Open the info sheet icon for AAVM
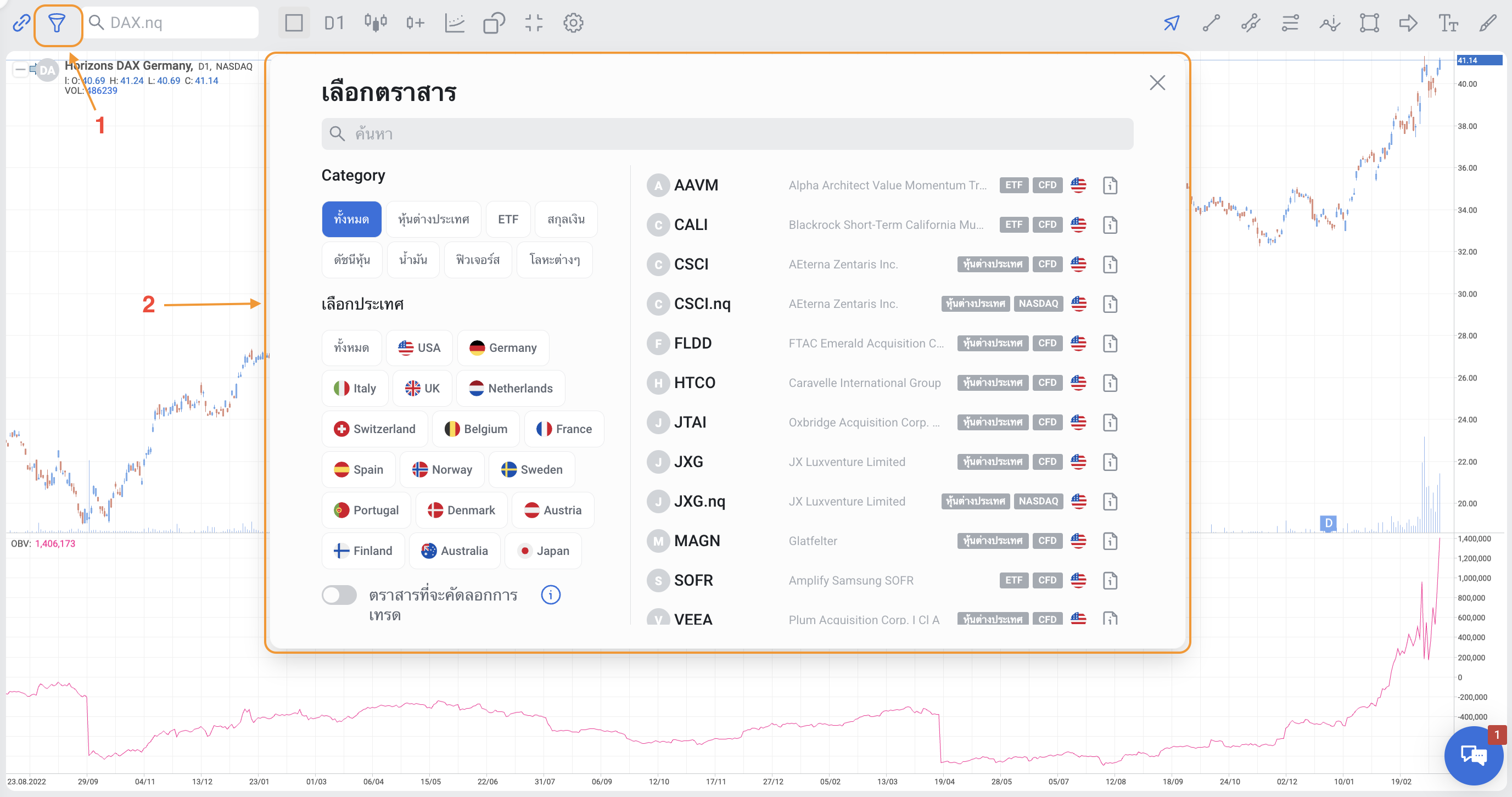Viewport: 1512px width, 797px height. click(x=1110, y=186)
